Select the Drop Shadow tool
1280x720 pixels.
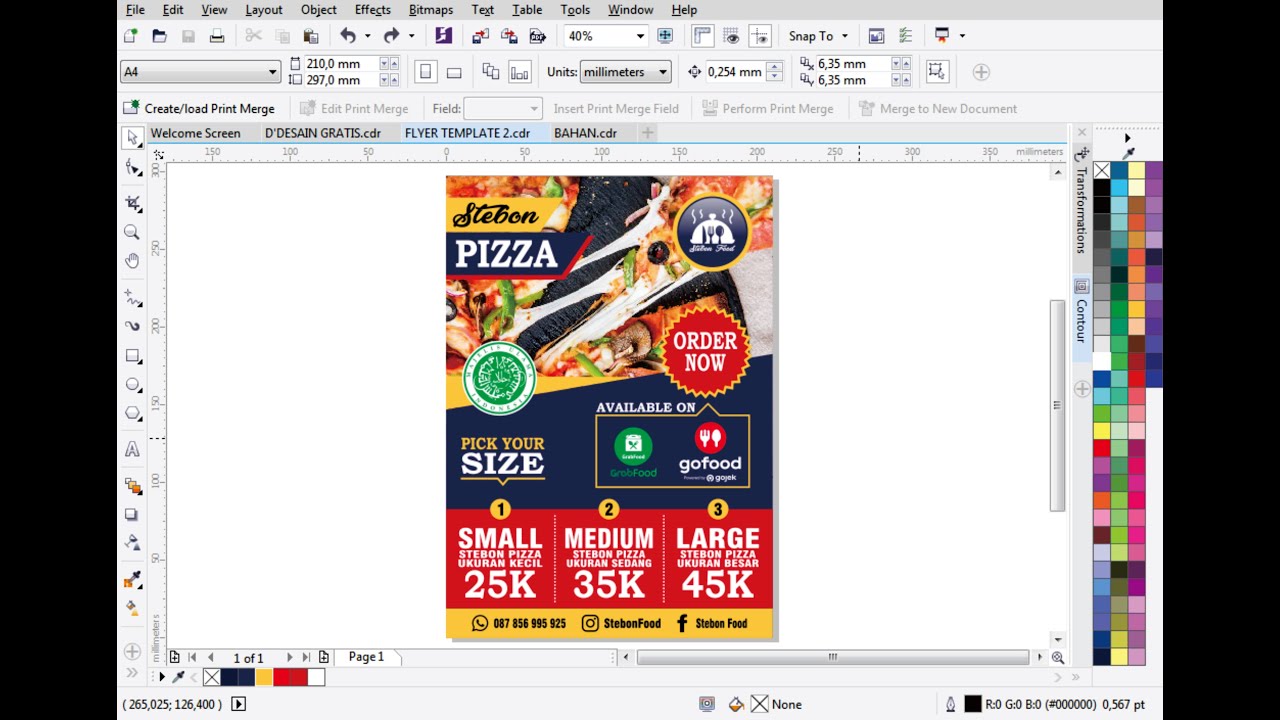click(132, 515)
